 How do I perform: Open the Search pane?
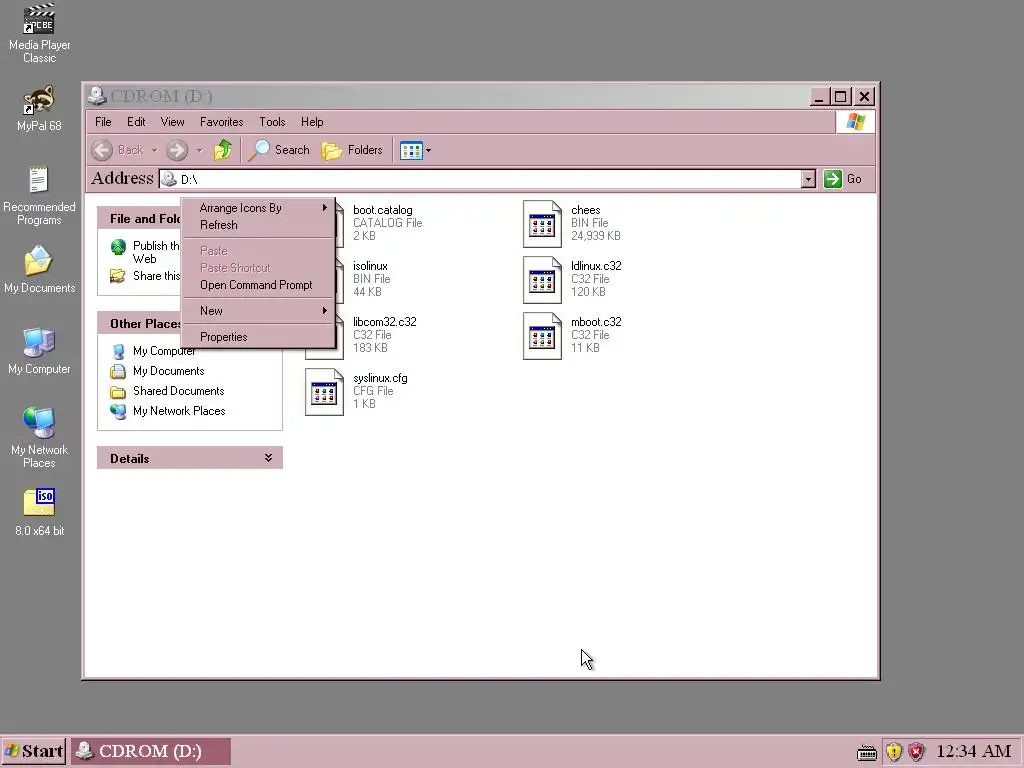(279, 150)
